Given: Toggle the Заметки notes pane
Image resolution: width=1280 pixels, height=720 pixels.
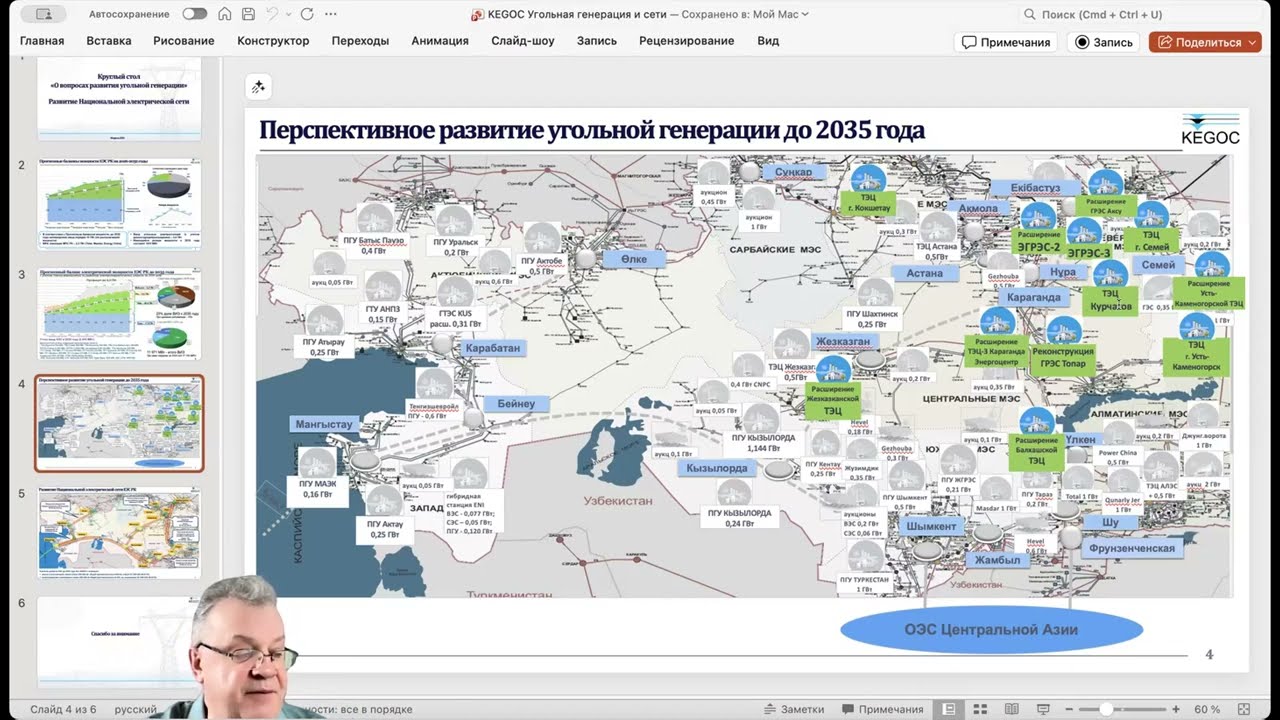Looking at the screenshot, I should (x=792, y=709).
